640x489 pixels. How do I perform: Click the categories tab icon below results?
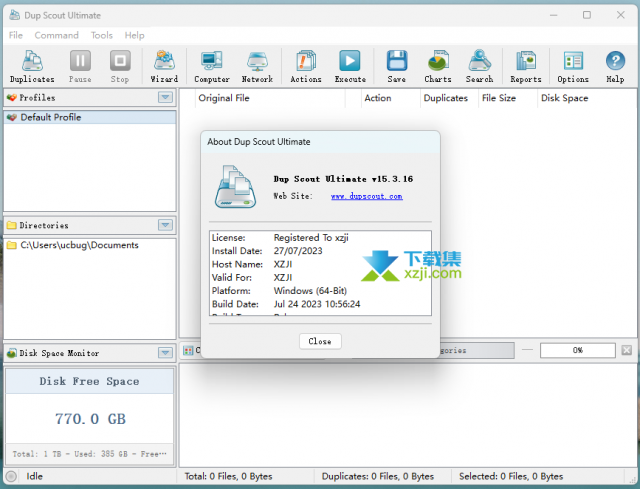[x=188, y=351]
